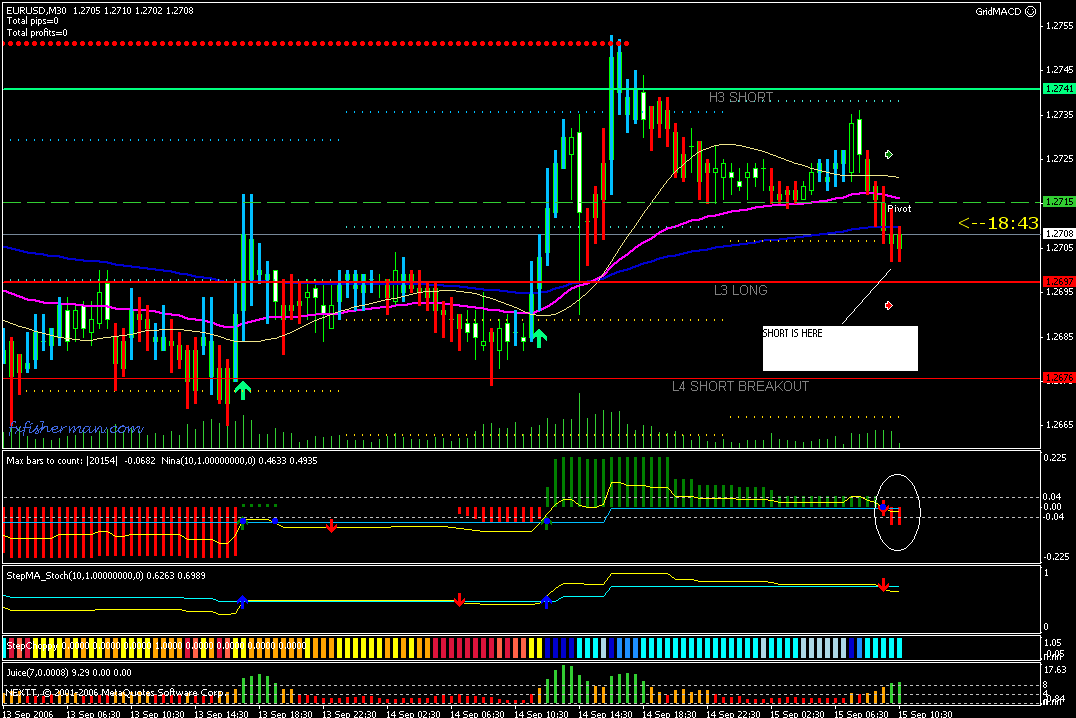1076x718 pixels.
Task: Select the green buy arrow near 13 Sep 14:30
Action: pos(242,390)
